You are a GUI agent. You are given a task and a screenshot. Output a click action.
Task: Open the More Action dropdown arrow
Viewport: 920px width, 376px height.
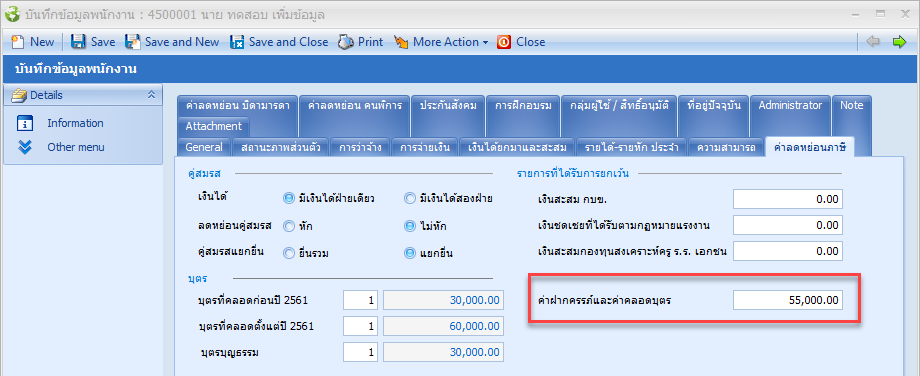tap(485, 42)
